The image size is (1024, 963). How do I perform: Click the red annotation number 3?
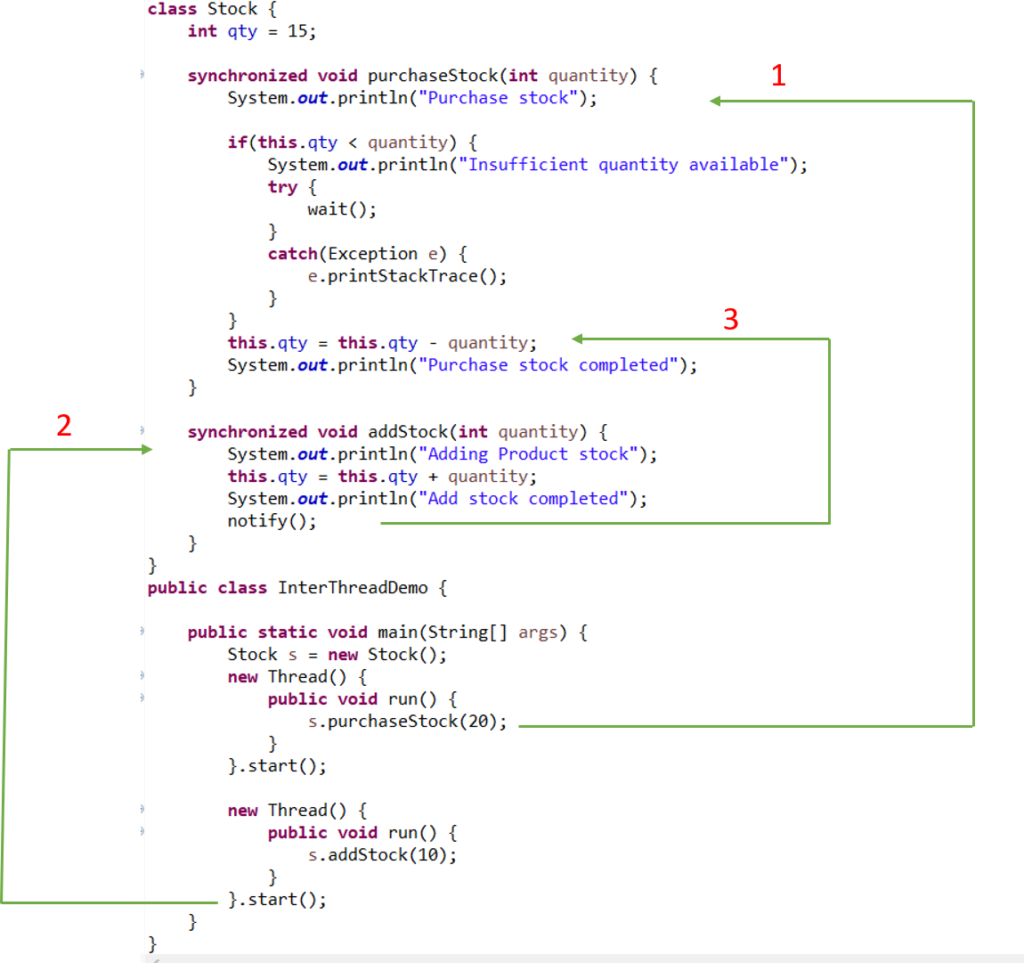click(731, 319)
